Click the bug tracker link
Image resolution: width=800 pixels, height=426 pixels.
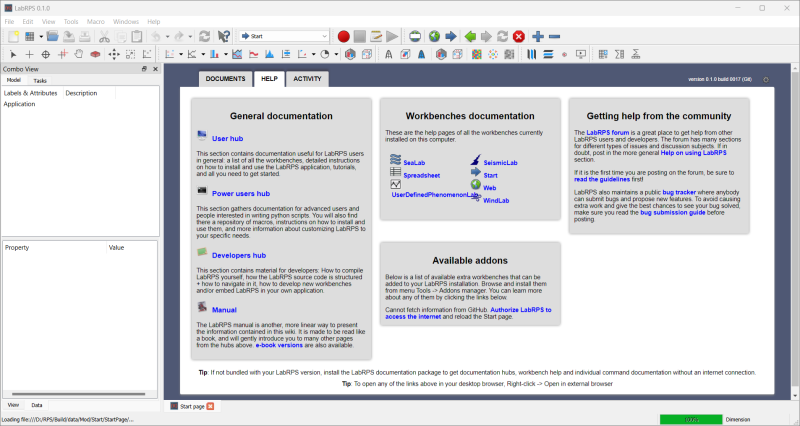[679, 192]
